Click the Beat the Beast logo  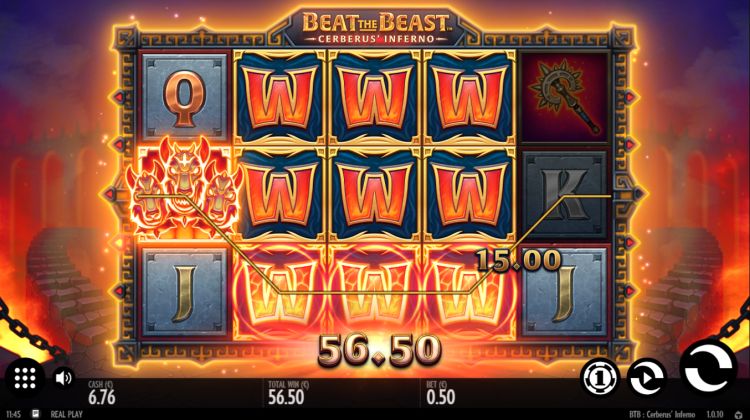click(x=376, y=28)
